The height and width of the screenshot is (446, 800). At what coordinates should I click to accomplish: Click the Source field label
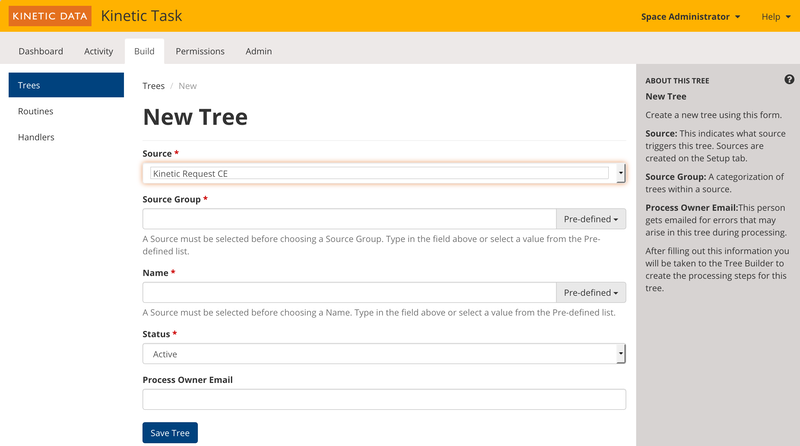click(157, 154)
